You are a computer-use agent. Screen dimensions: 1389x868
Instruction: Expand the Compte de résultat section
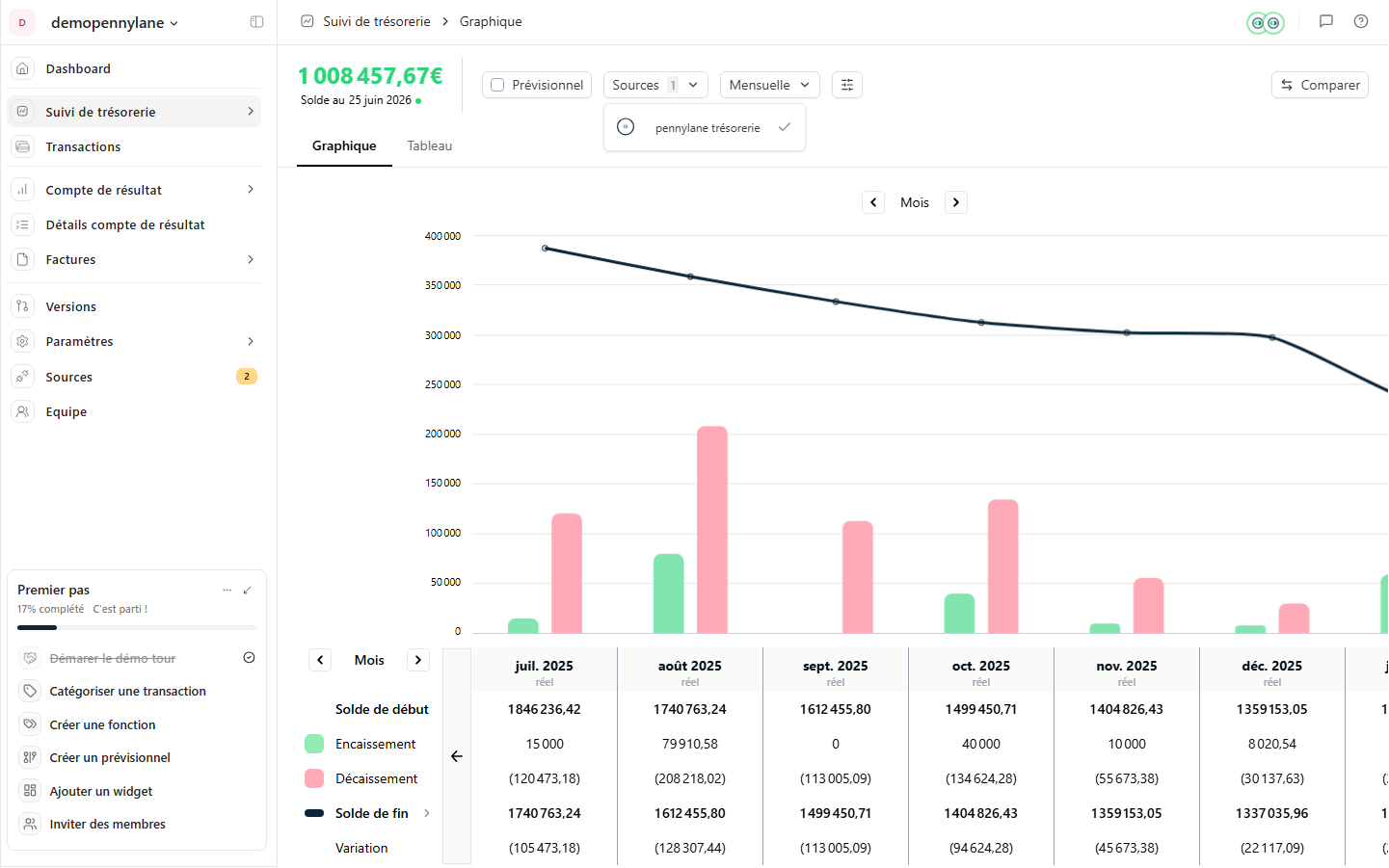[x=134, y=190]
